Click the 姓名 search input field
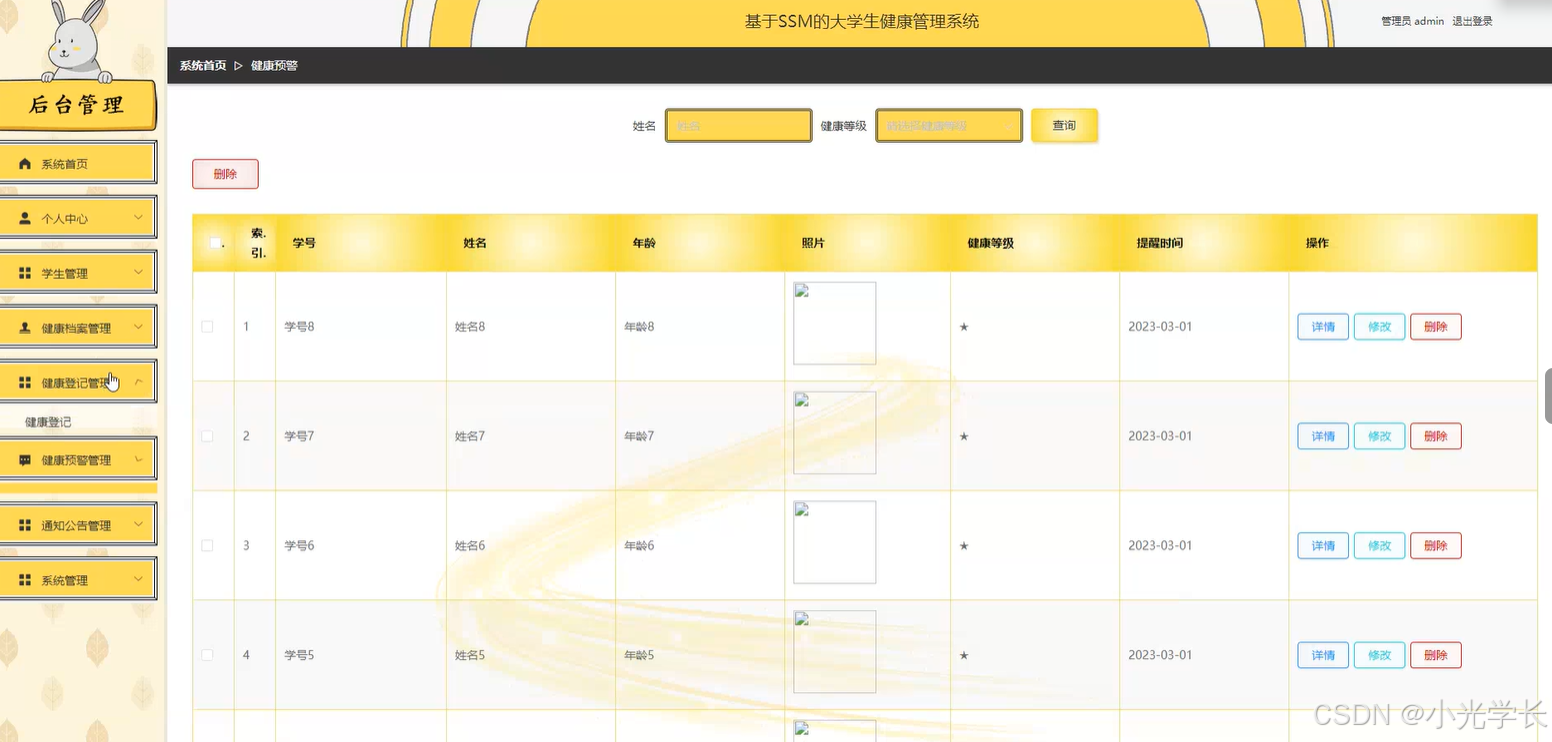Viewport: 1552px width, 742px height. [x=739, y=126]
